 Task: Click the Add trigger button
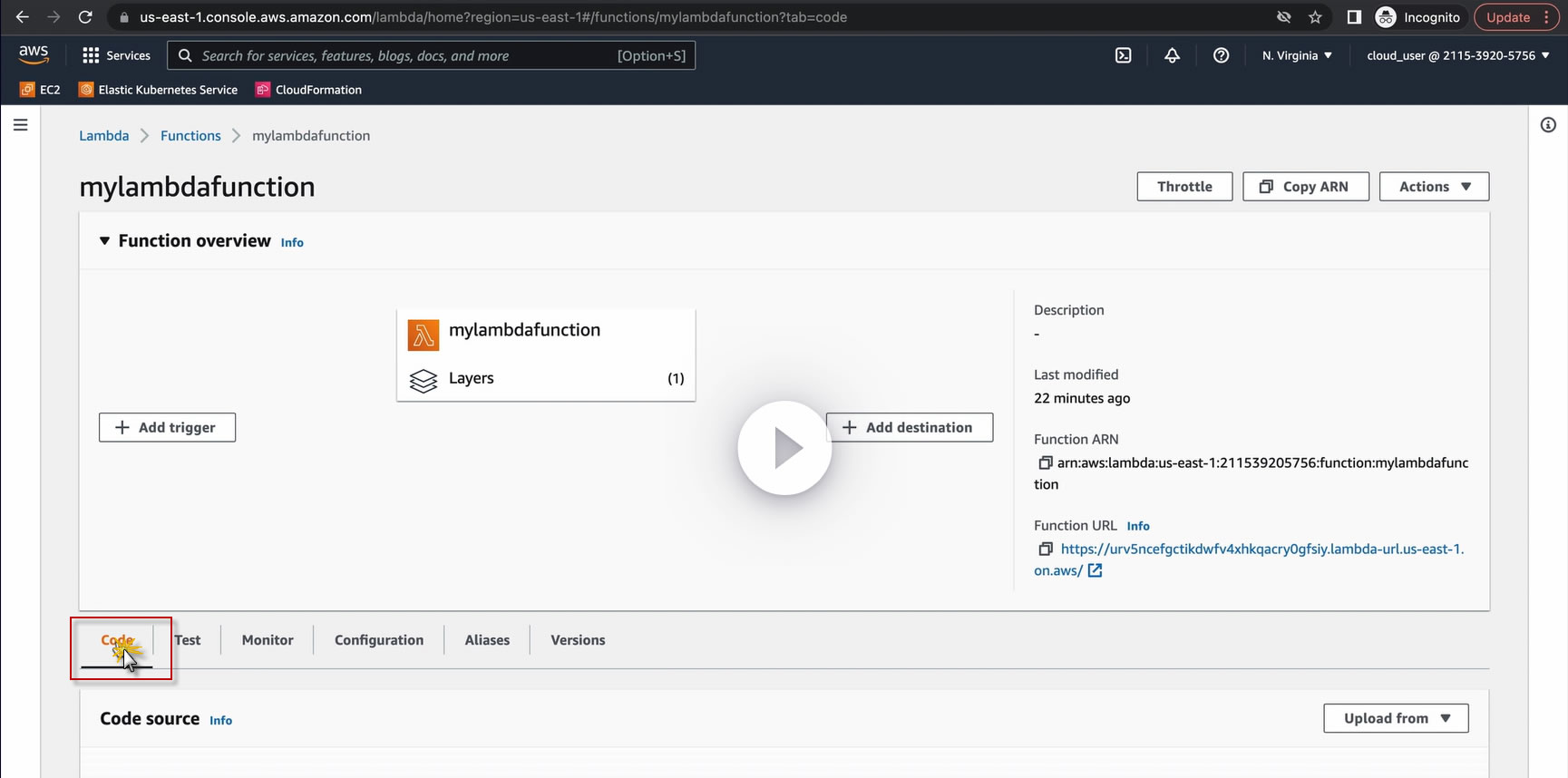click(167, 428)
